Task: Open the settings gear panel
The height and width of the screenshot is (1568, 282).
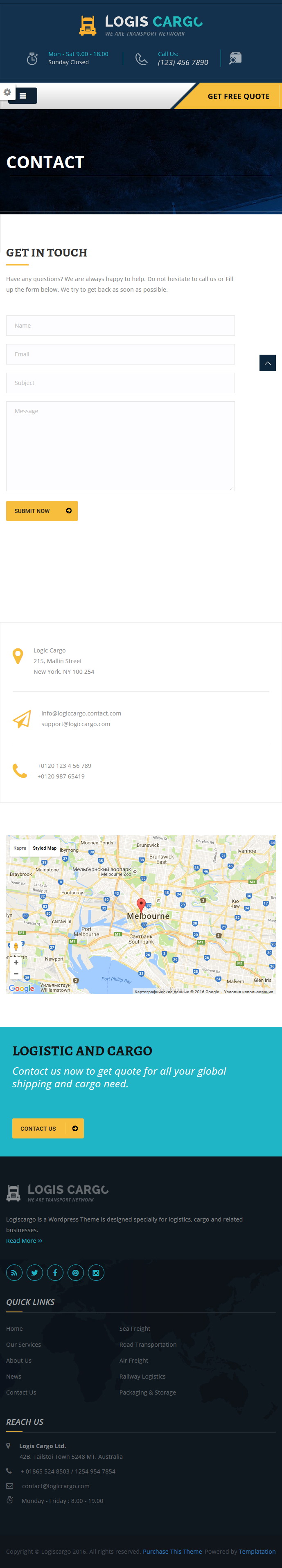Action: click(7, 92)
